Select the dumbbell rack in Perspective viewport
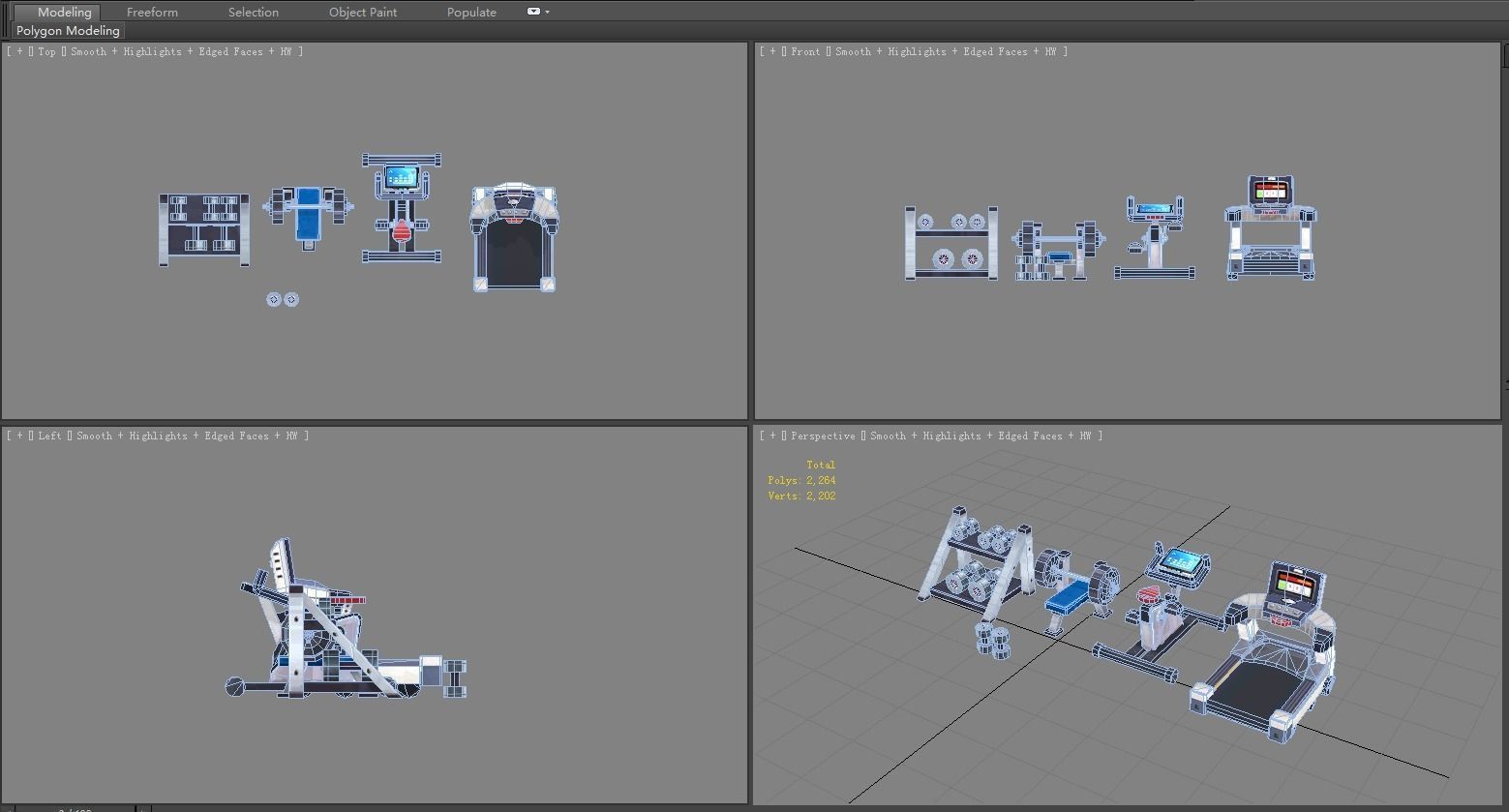 (976, 563)
